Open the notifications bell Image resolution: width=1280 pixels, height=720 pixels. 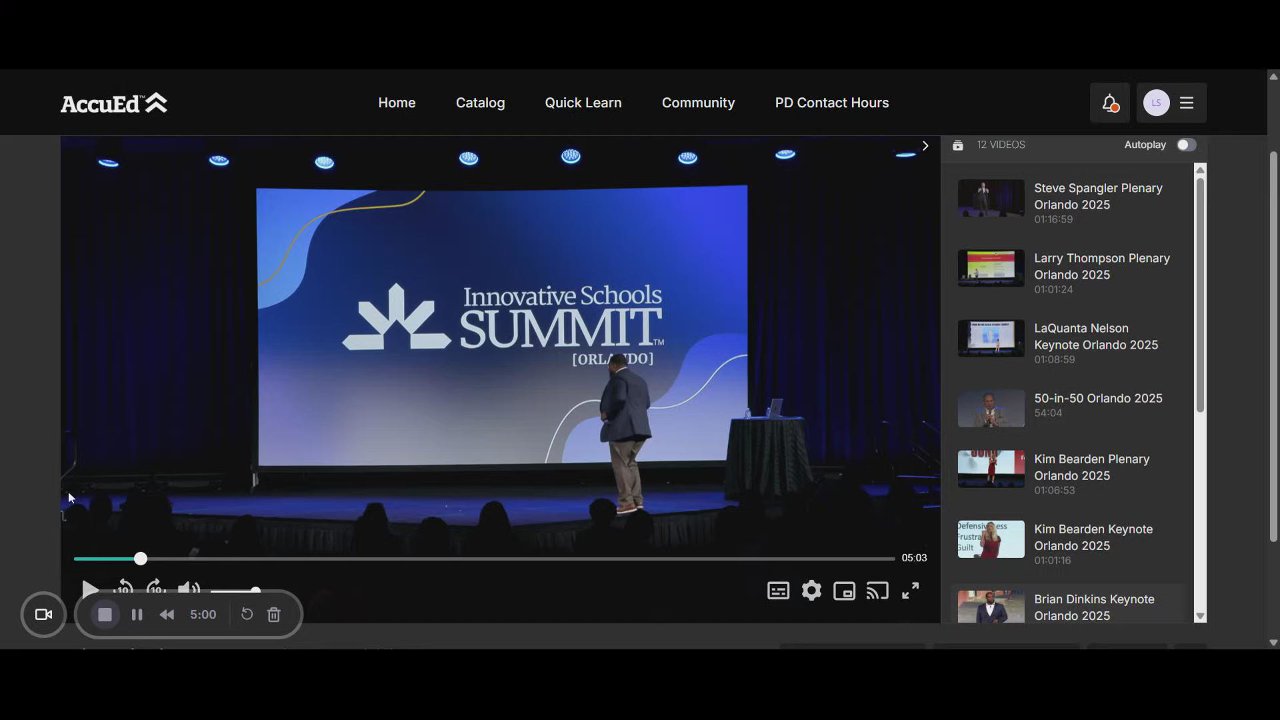1109,103
